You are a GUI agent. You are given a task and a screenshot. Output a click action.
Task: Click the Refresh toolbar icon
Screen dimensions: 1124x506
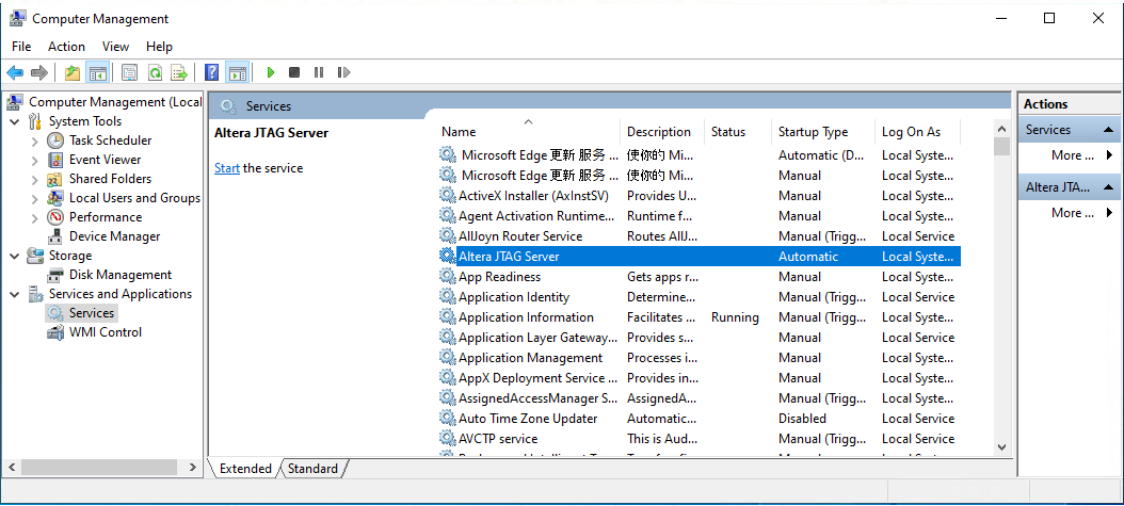154,72
